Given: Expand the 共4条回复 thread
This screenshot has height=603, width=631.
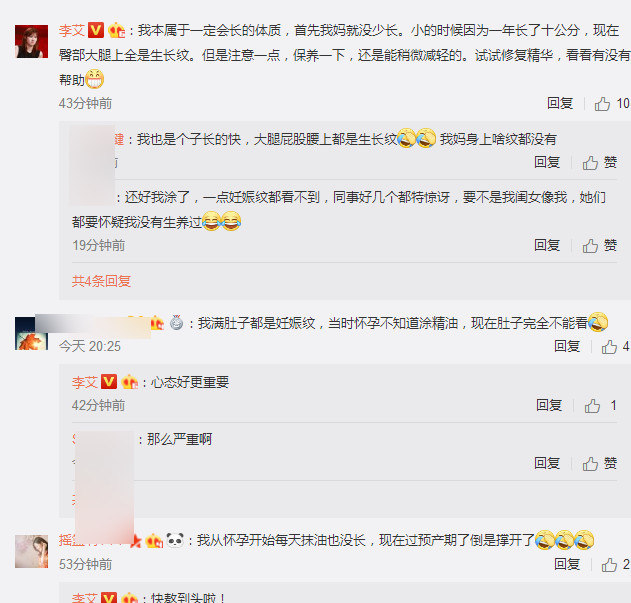Looking at the screenshot, I should pyautogui.click(x=101, y=281).
